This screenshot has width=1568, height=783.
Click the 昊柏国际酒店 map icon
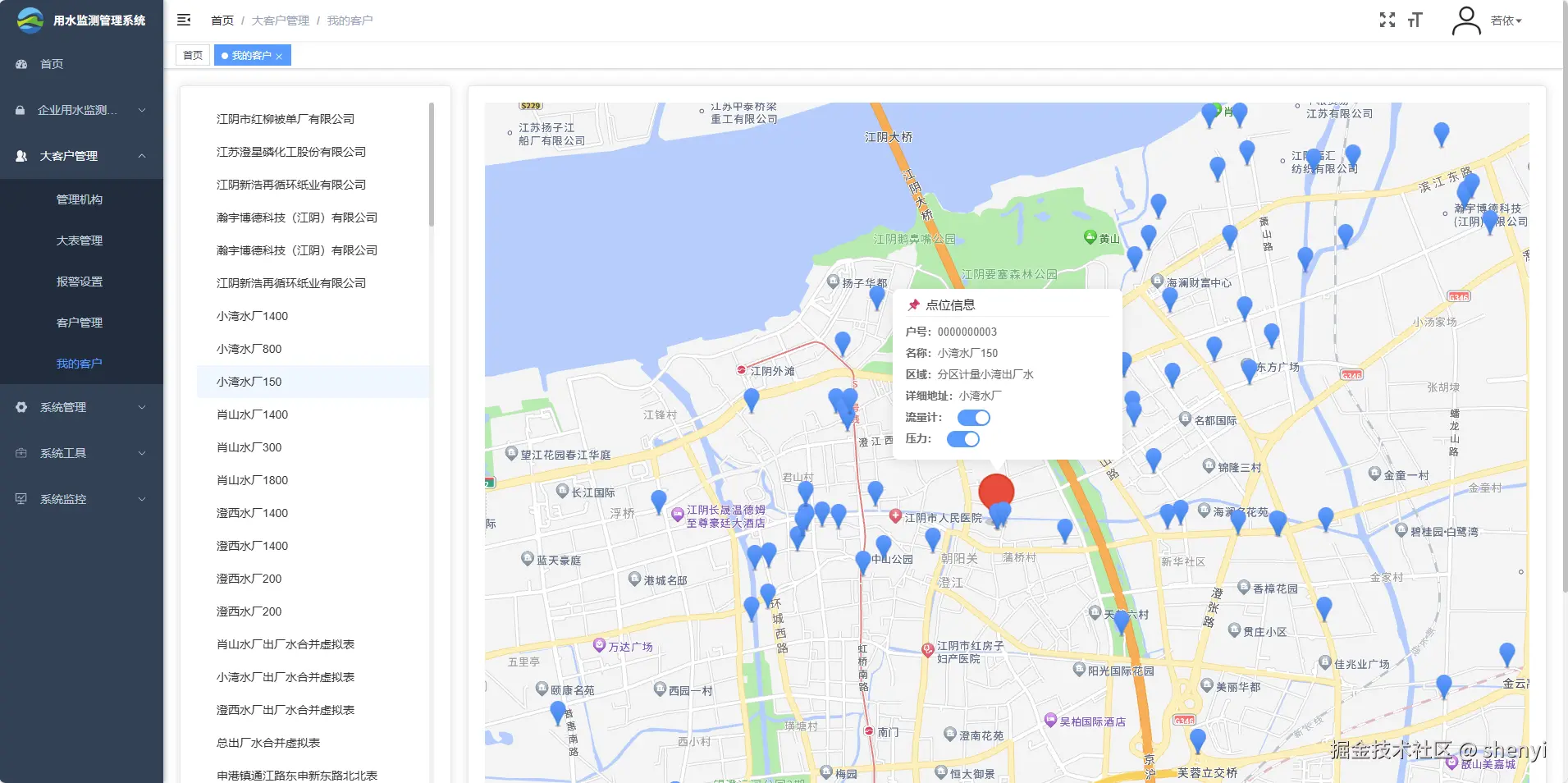[x=1050, y=721]
